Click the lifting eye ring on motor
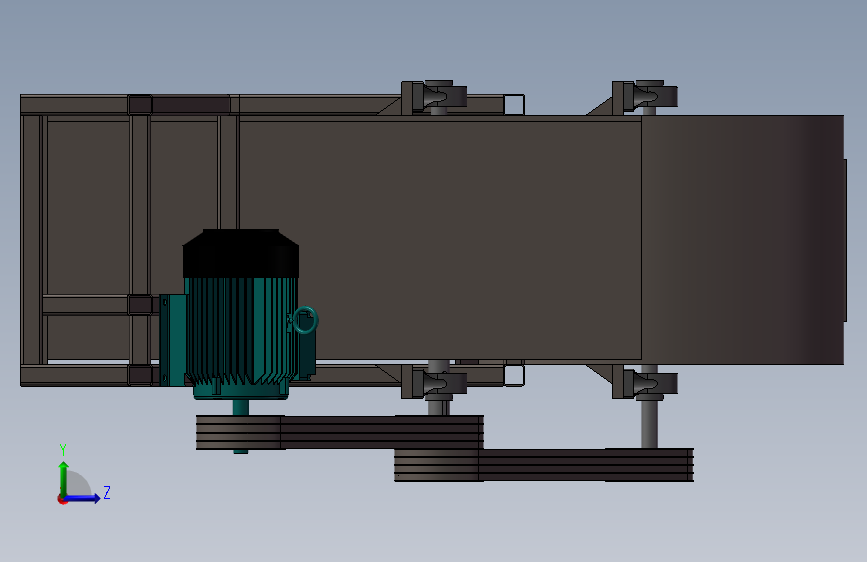Screen dimensions: 867x562 [305, 320]
